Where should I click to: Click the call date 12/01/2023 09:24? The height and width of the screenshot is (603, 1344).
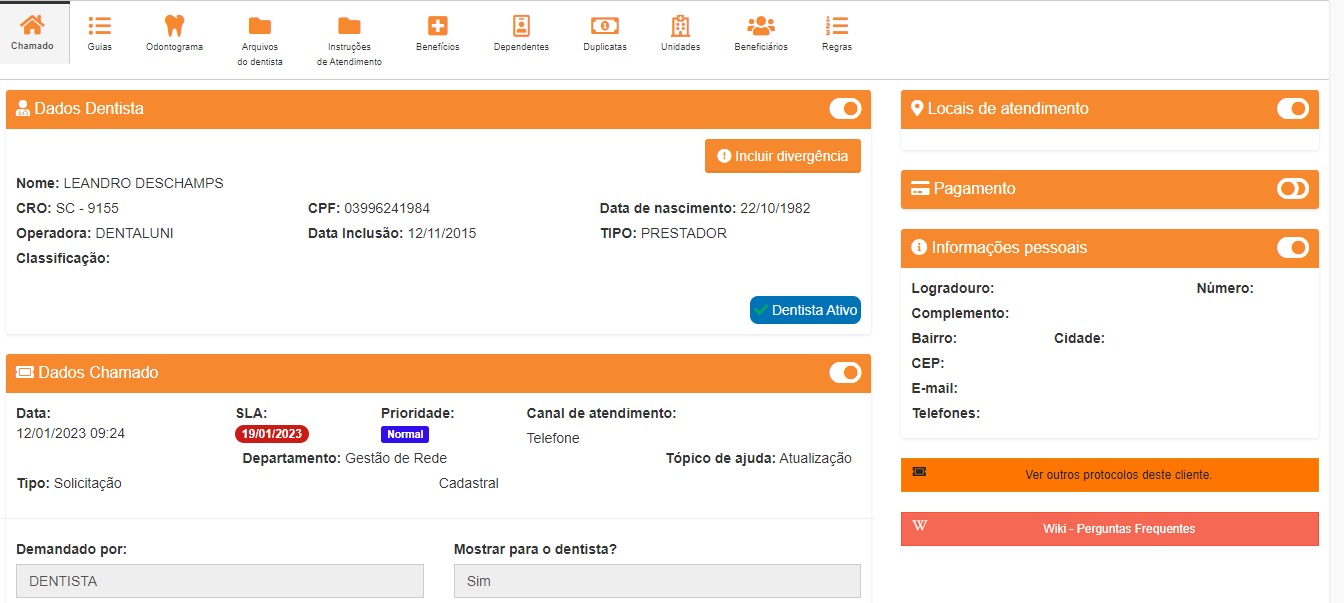[71, 433]
